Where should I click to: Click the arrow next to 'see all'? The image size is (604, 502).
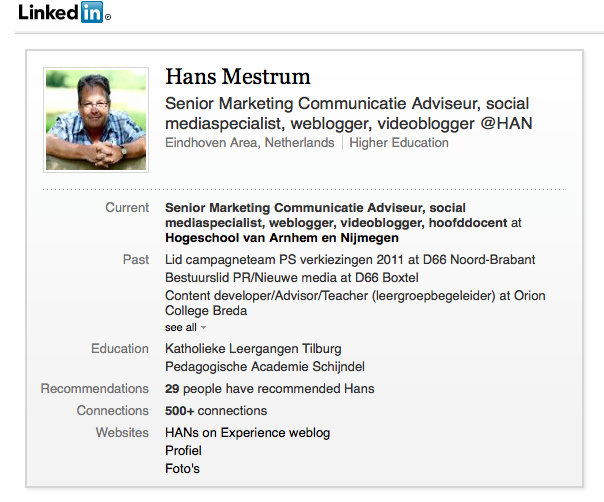pyautogui.click(x=203, y=328)
